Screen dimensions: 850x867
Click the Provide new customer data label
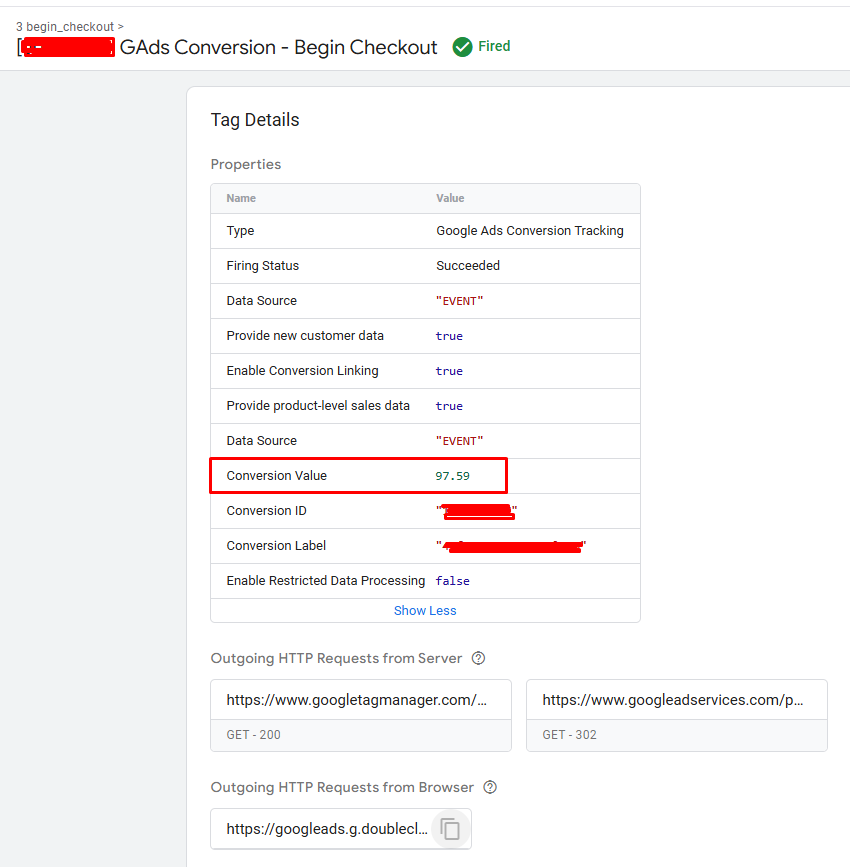point(305,336)
